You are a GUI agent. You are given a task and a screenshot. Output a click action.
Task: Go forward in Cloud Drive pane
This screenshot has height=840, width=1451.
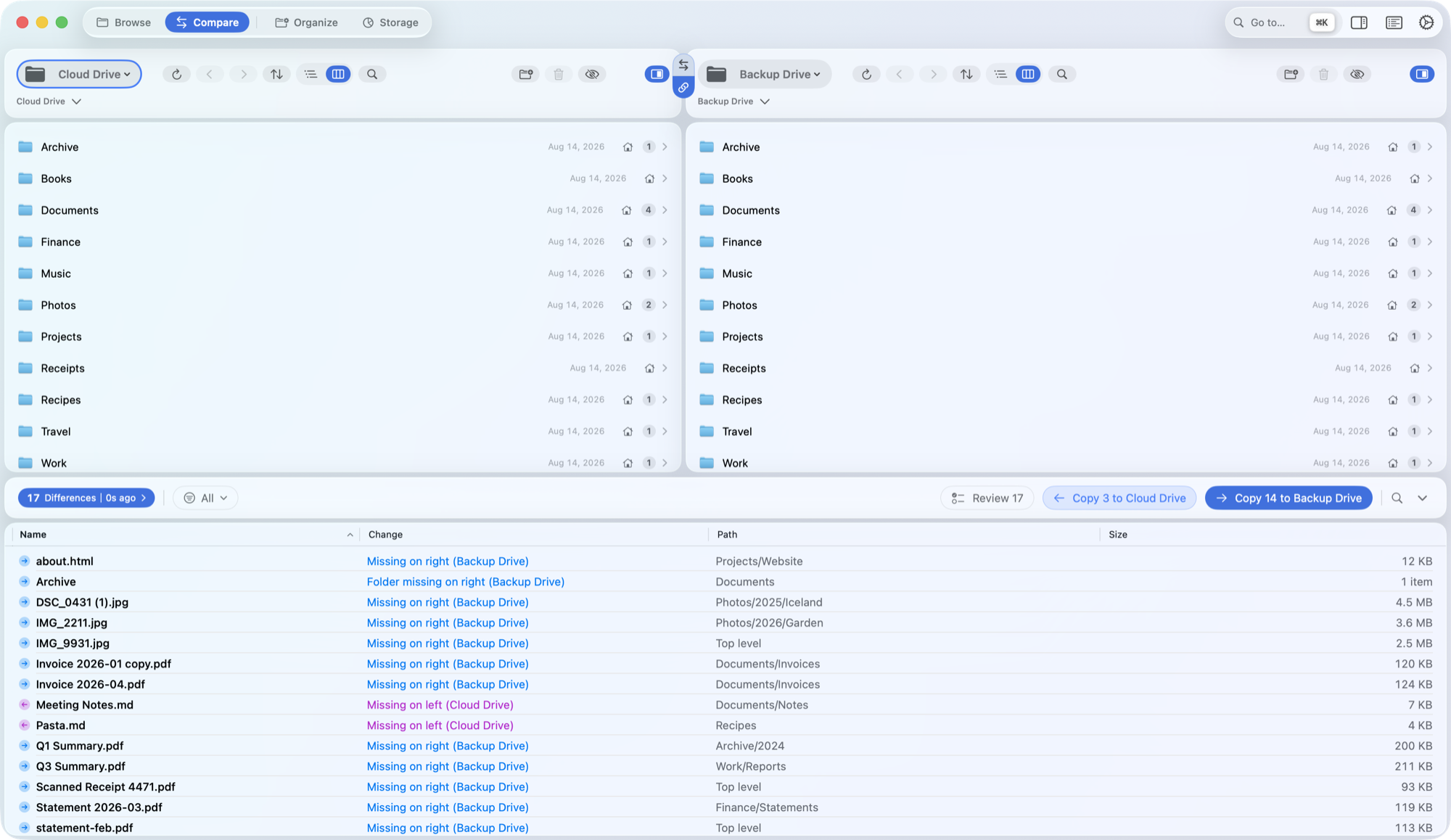pos(243,74)
